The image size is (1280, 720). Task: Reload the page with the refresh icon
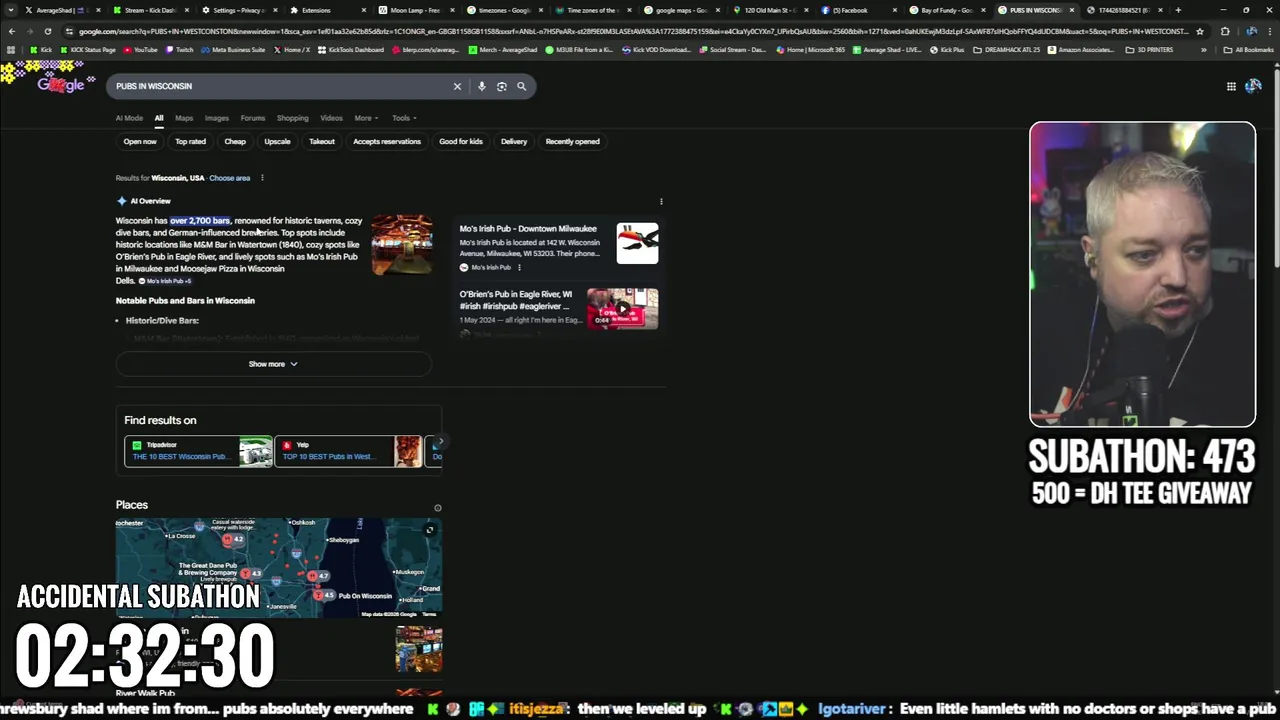click(47, 31)
